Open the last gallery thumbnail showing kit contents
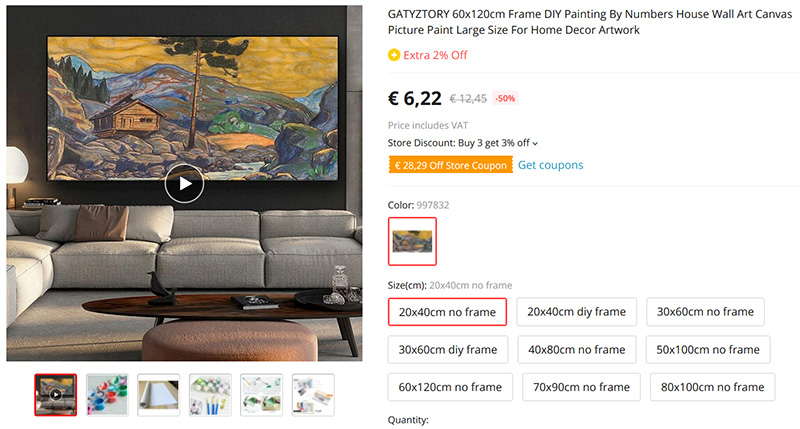 click(313, 395)
